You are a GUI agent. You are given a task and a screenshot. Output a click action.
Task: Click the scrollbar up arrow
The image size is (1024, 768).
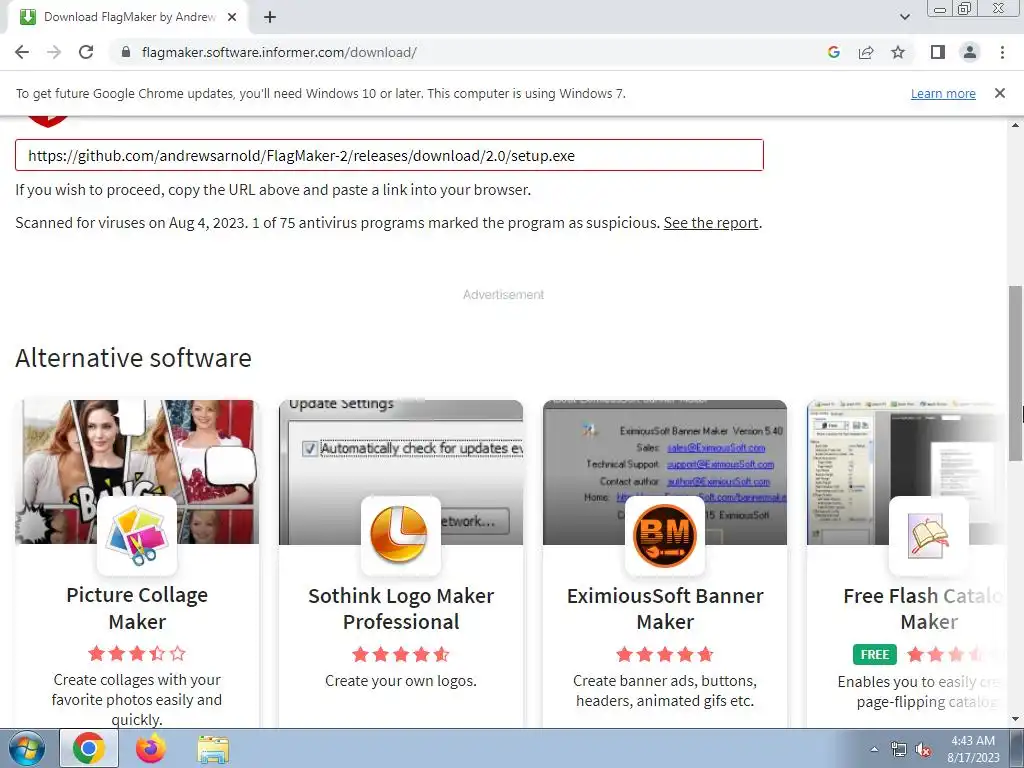coord(1015,125)
